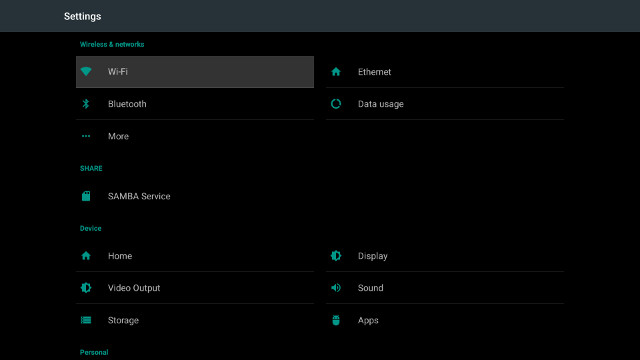The width and height of the screenshot is (640, 360).
Task: Click the Sound speaker icon
Action: pyautogui.click(x=336, y=288)
